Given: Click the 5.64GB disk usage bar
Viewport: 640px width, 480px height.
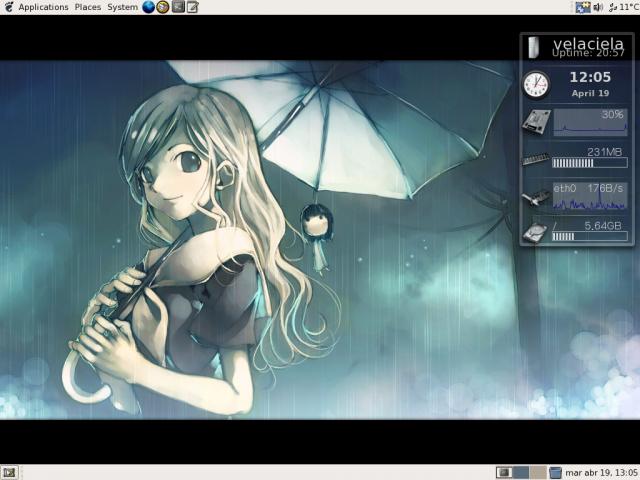Looking at the screenshot, I should point(590,236).
